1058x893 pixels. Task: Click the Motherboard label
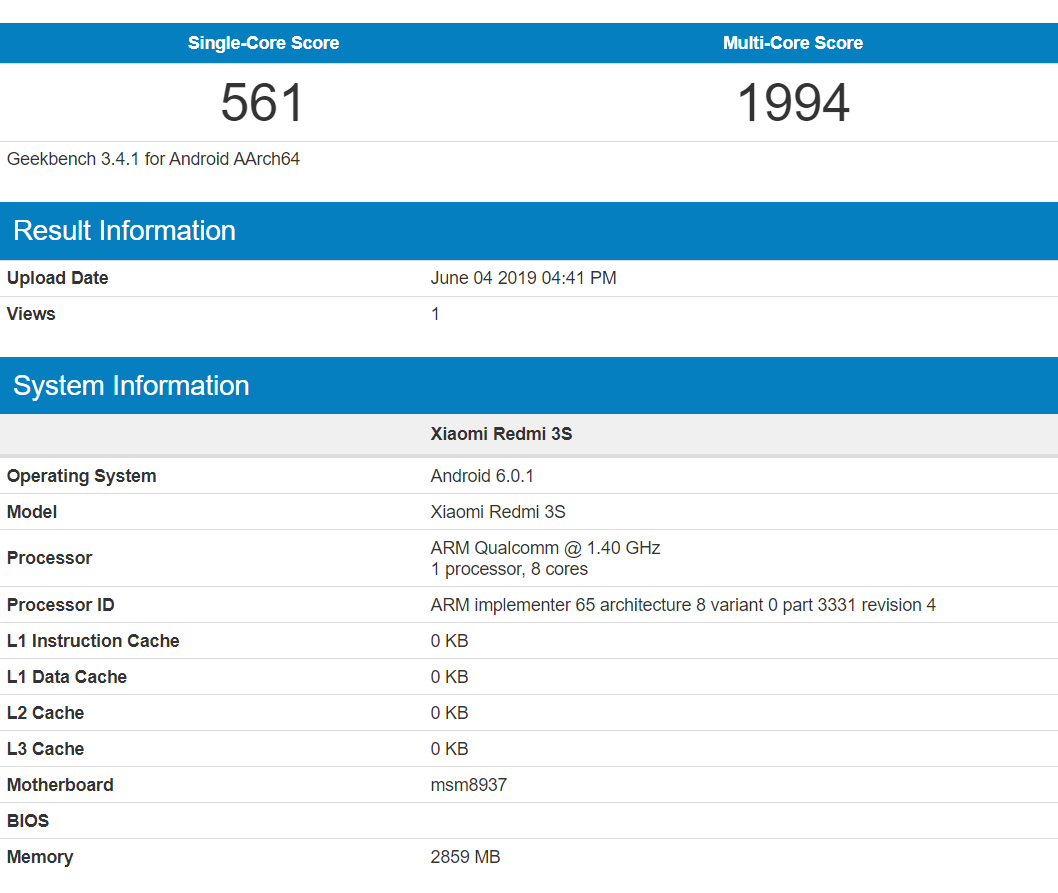tap(60, 784)
